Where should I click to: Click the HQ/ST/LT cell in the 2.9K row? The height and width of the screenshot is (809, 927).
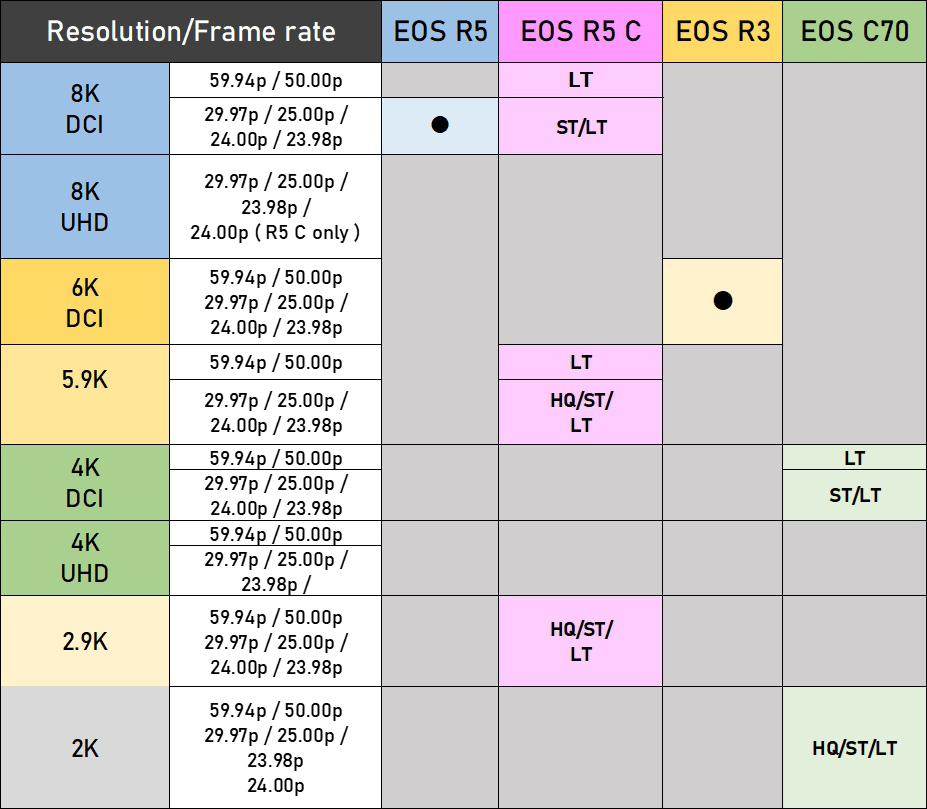point(580,641)
